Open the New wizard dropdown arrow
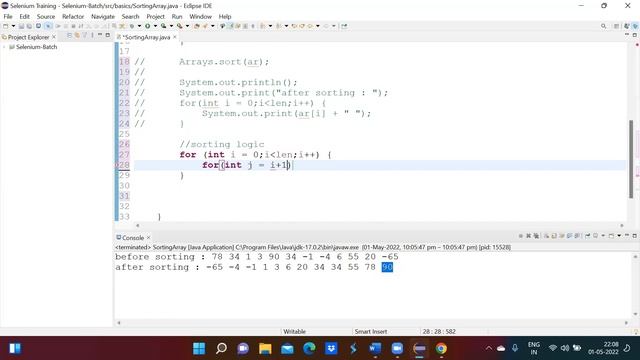The image size is (640, 360). (x=13, y=26)
